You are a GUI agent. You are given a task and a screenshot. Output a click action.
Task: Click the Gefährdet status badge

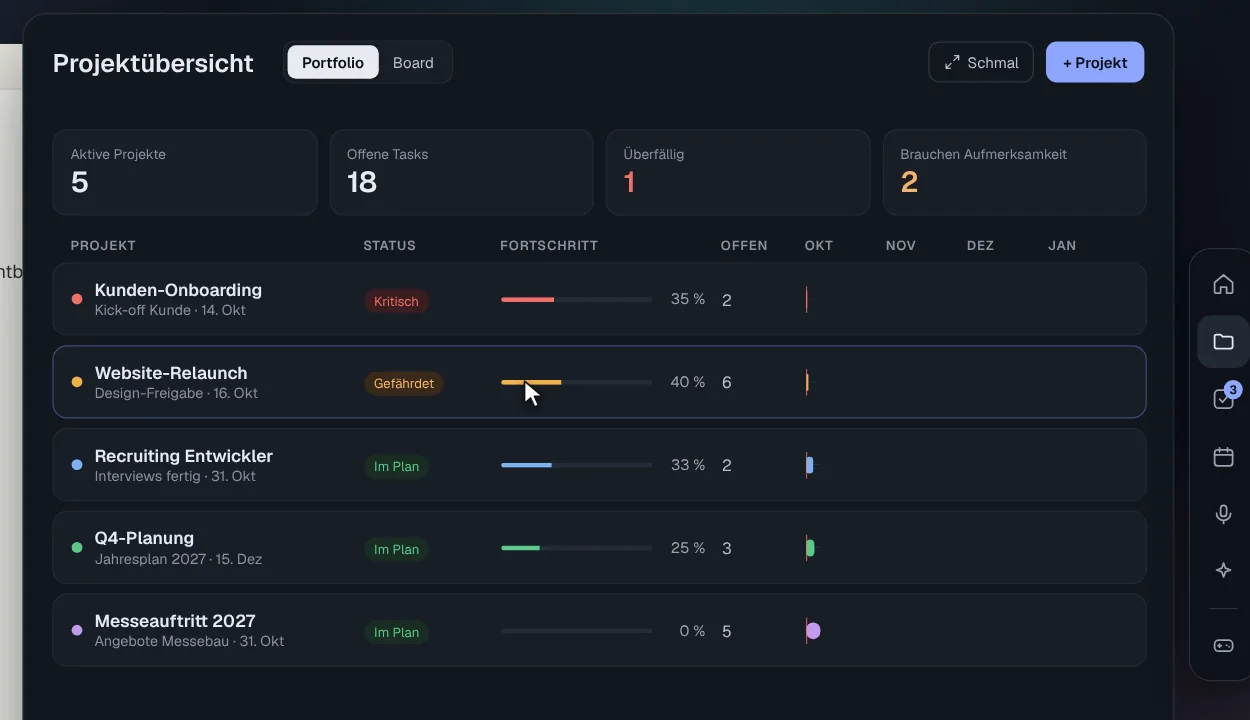click(x=404, y=383)
